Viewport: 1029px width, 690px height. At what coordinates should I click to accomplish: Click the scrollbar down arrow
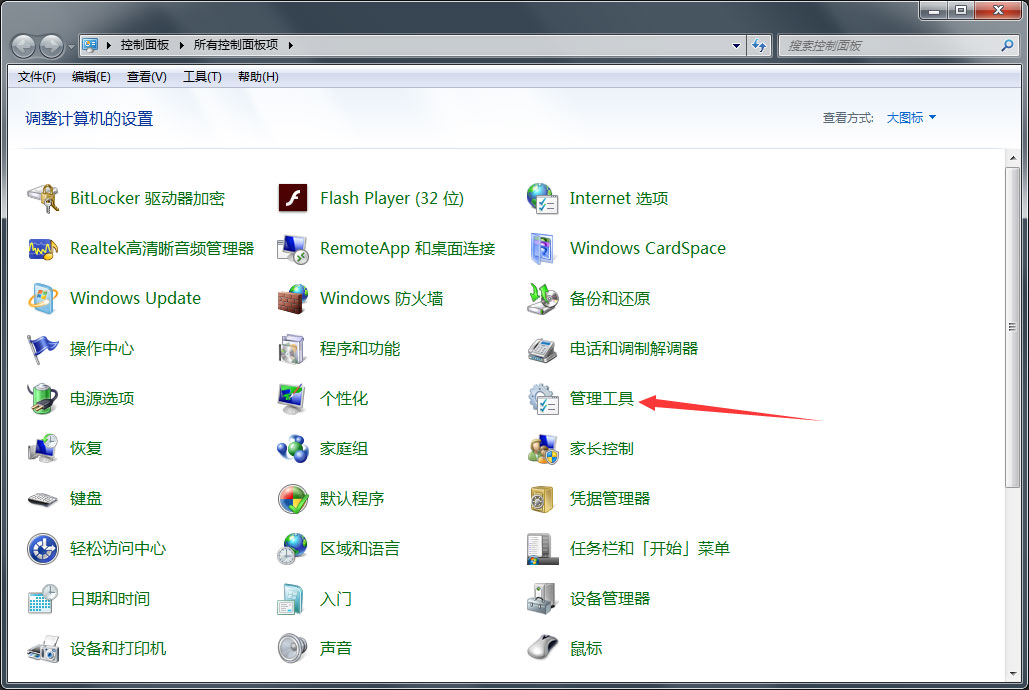(1013, 674)
